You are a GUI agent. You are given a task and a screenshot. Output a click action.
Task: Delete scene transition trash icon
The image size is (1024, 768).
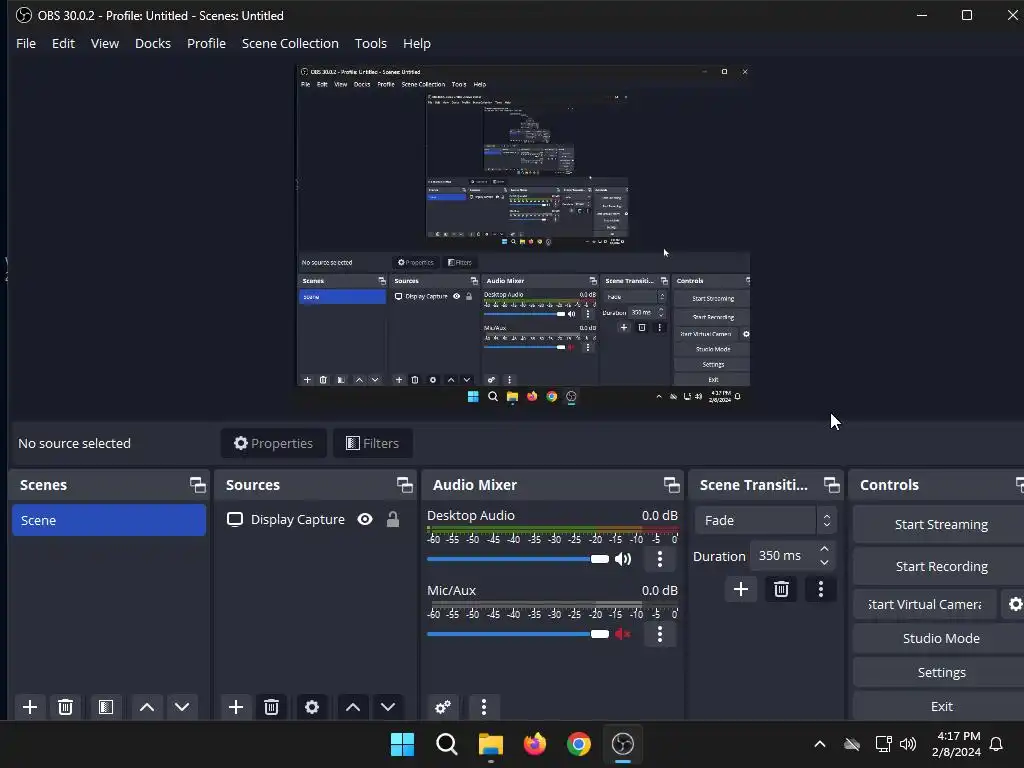pos(781,590)
